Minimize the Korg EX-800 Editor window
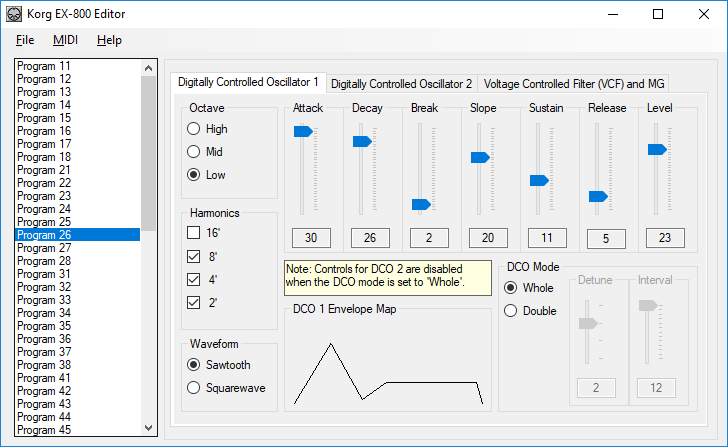 click(x=613, y=14)
